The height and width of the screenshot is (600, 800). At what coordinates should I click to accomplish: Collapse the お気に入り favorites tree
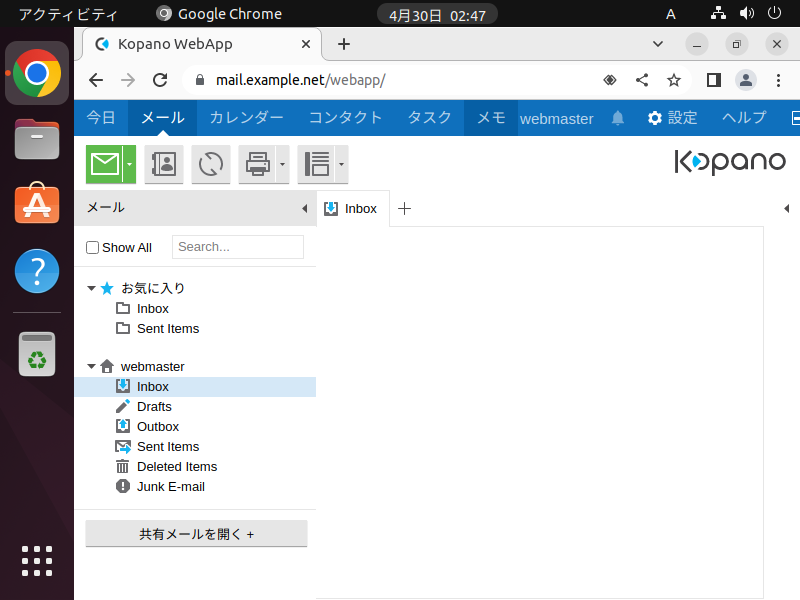coord(91,288)
